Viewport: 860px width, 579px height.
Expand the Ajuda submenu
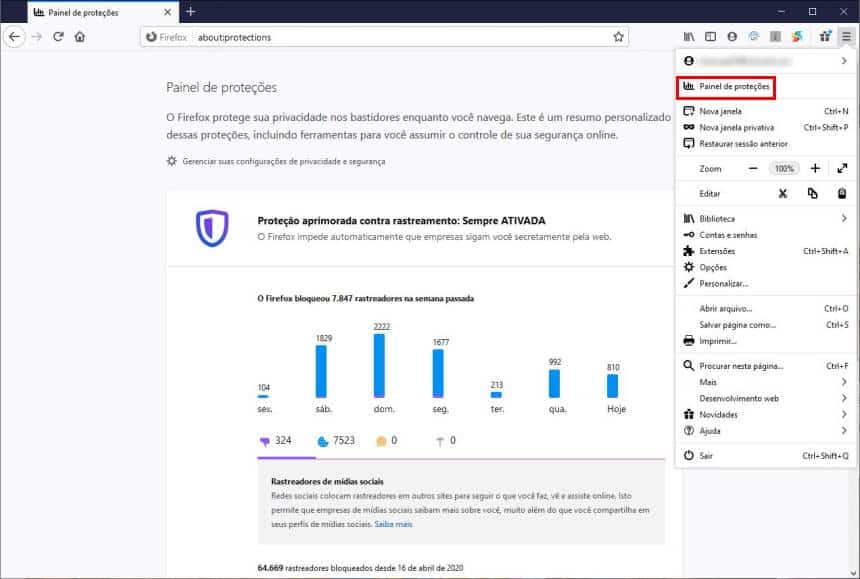pyautogui.click(x=766, y=431)
